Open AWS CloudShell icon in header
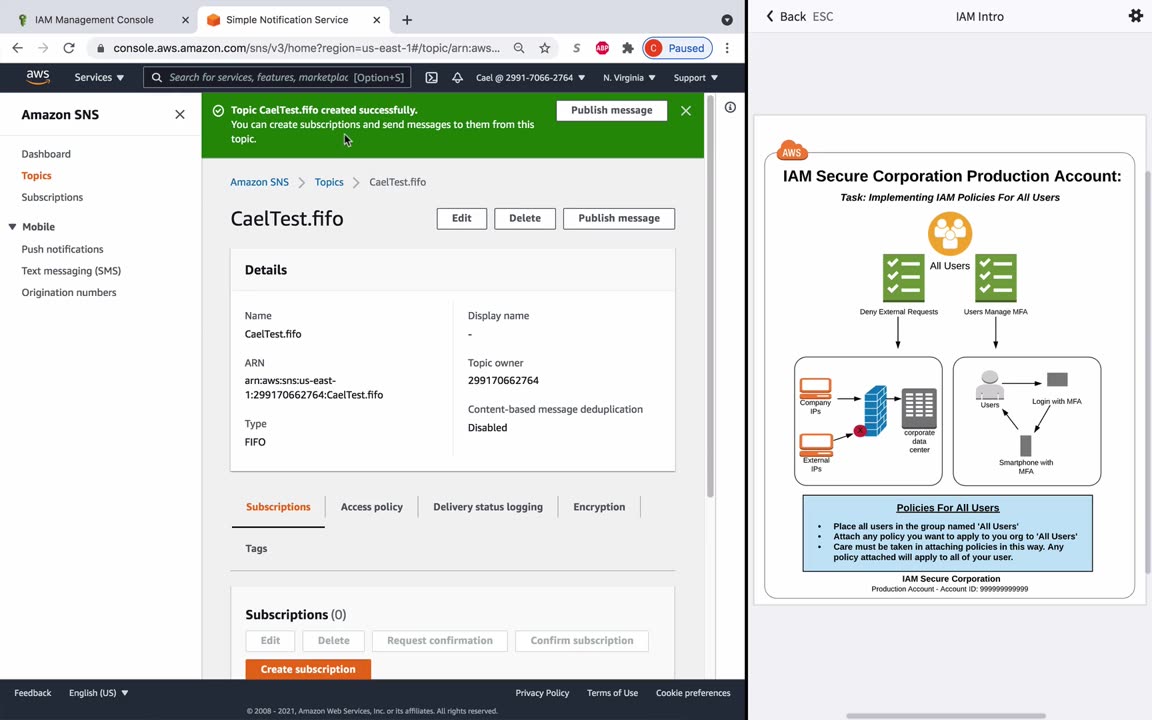This screenshot has width=1152, height=720. [x=431, y=78]
